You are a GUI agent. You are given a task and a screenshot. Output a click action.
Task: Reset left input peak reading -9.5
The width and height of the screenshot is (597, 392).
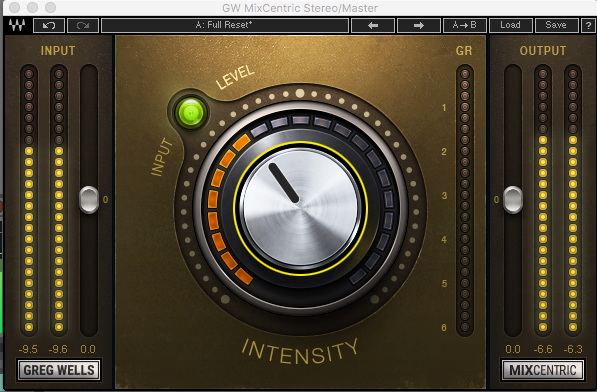point(28,349)
